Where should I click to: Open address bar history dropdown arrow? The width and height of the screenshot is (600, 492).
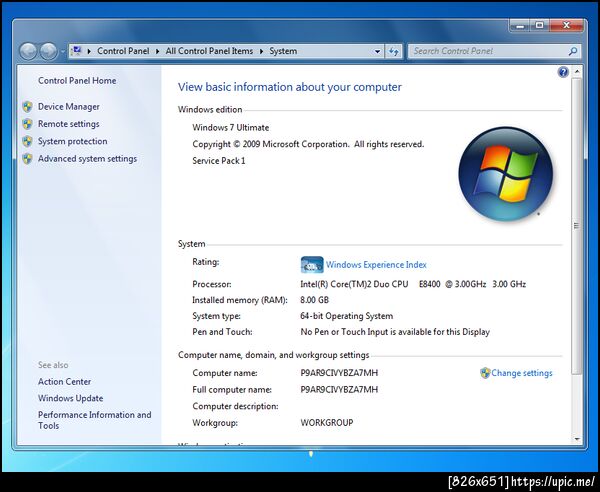[378, 51]
